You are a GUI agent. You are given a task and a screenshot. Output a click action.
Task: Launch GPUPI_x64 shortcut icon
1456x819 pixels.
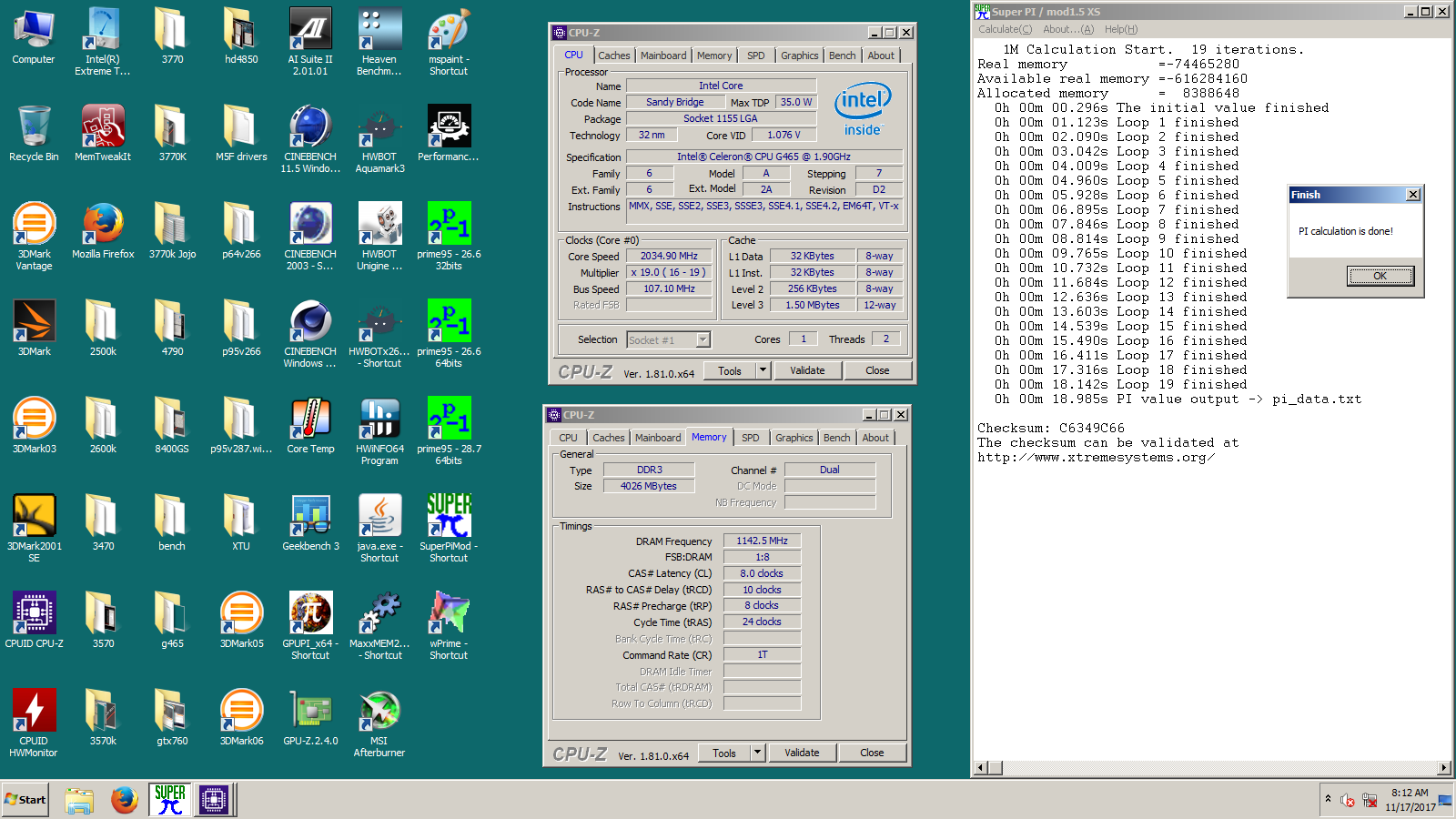pyautogui.click(x=310, y=625)
